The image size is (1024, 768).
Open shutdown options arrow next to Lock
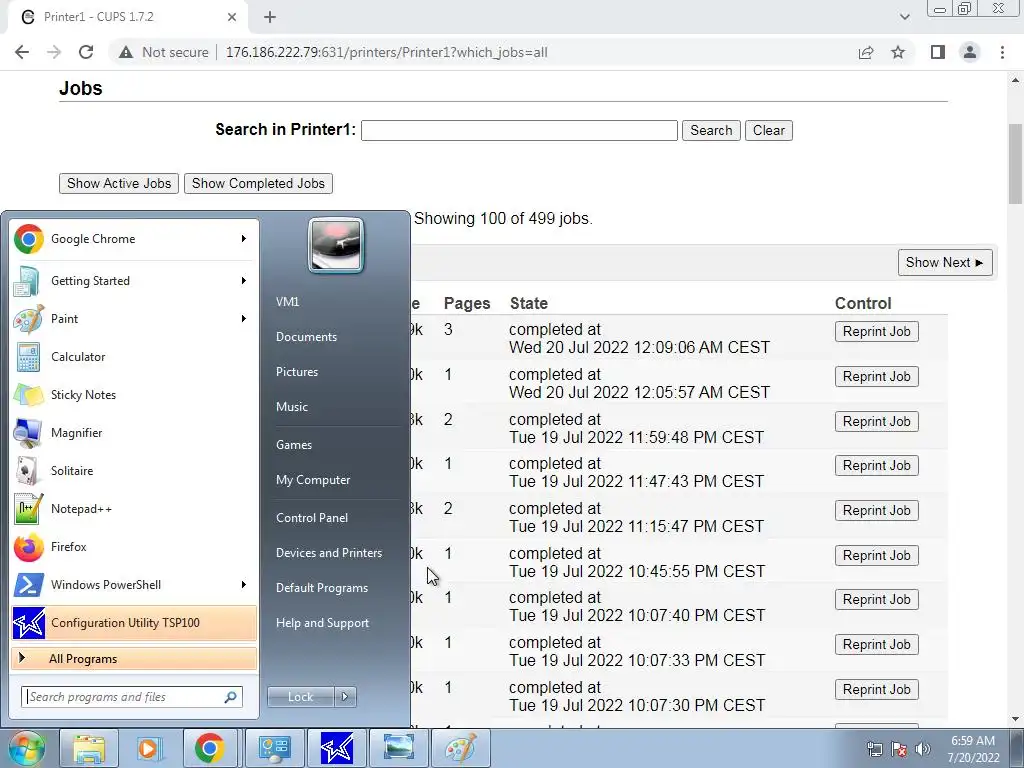coord(345,697)
